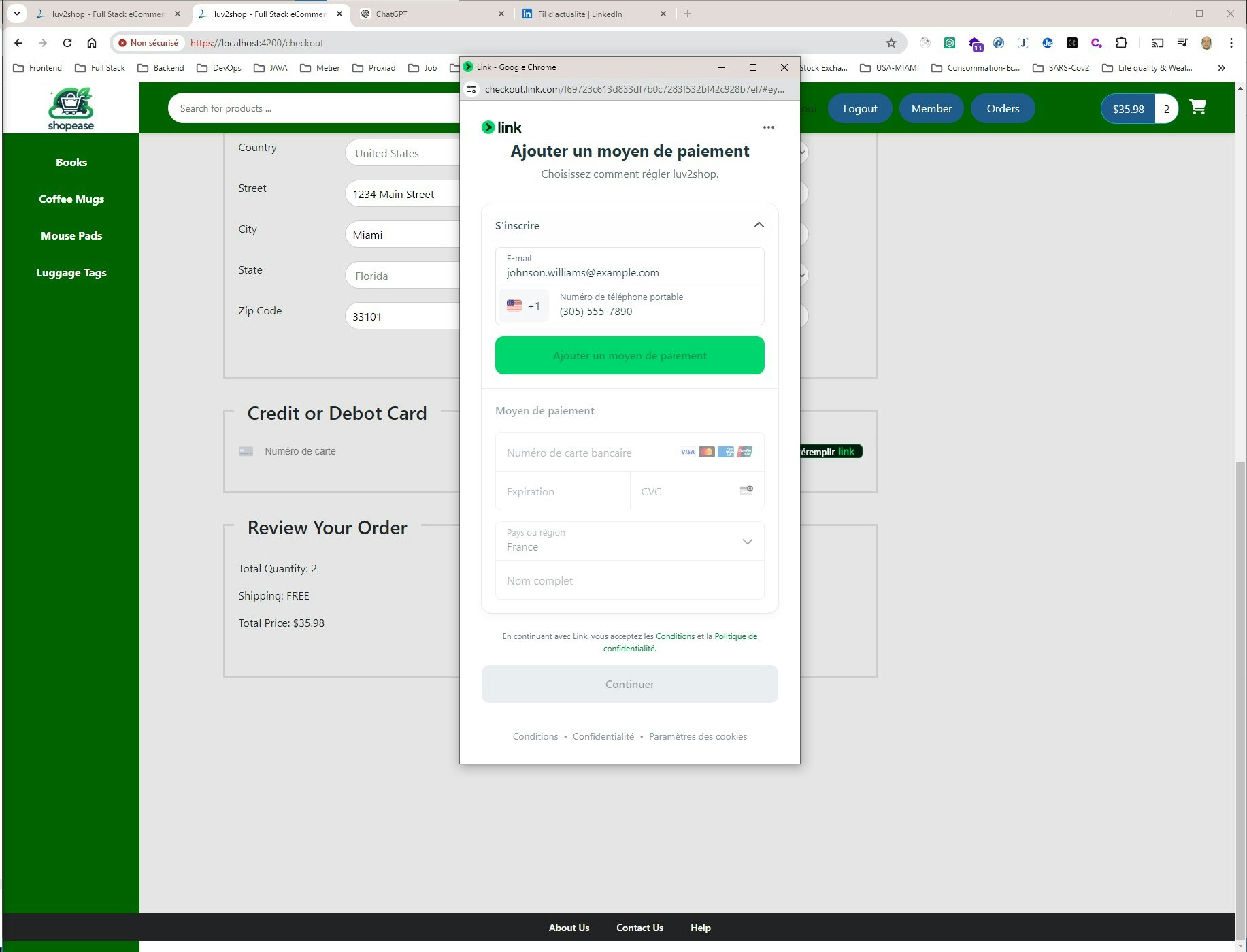Open the shopping cart icon
The image size is (1247, 952).
1197,107
